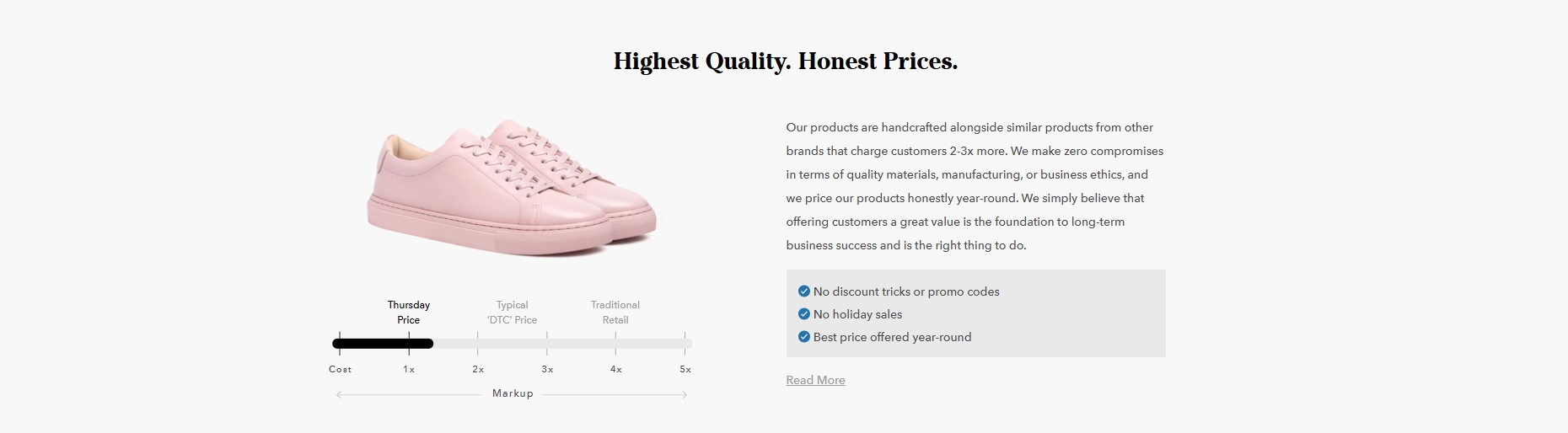The image size is (1568, 433).
Task: Click the right arrow of the Markup line
Action: (x=684, y=394)
